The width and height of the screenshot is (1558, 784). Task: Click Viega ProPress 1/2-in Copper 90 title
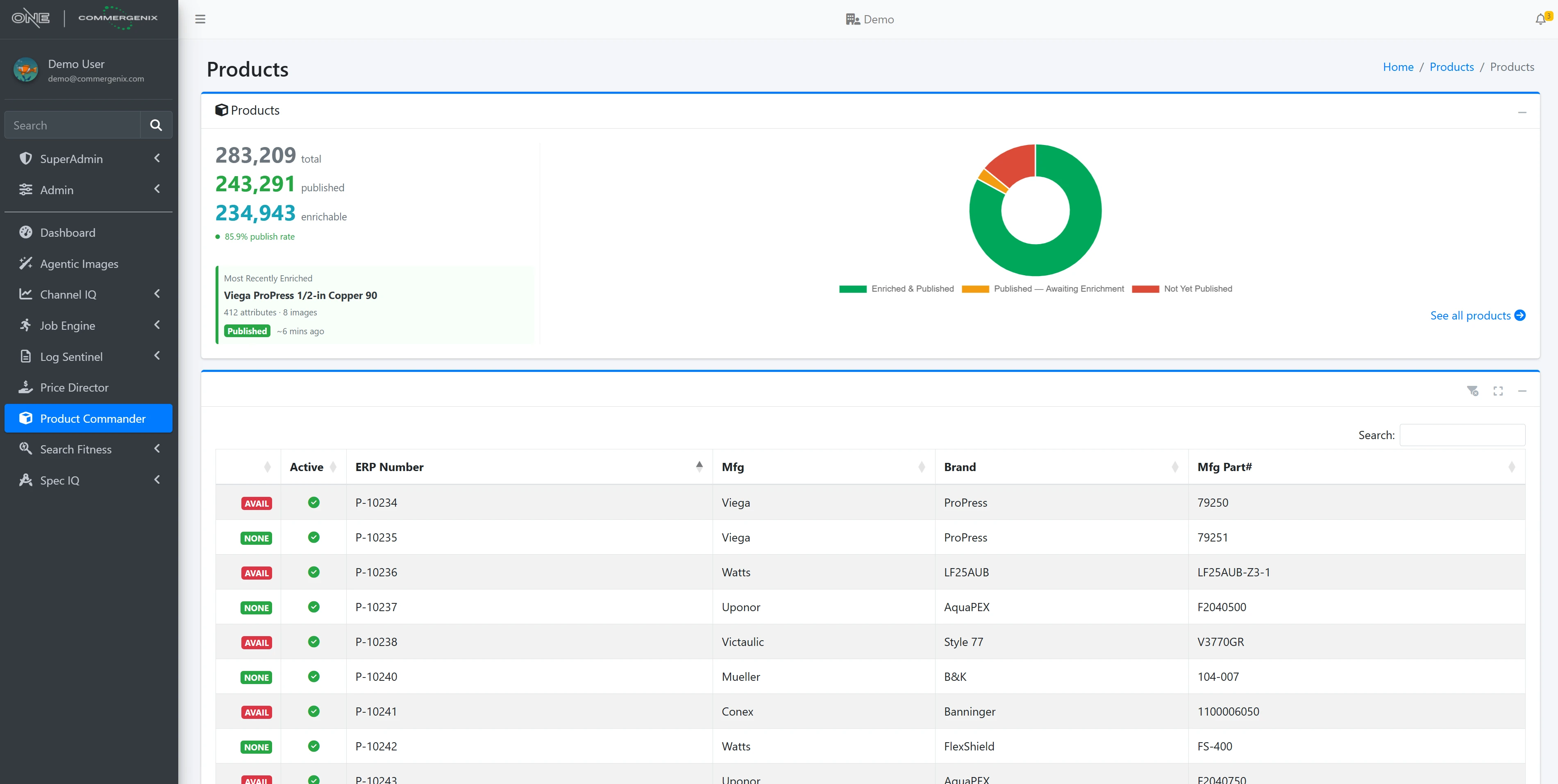(x=300, y=296)
